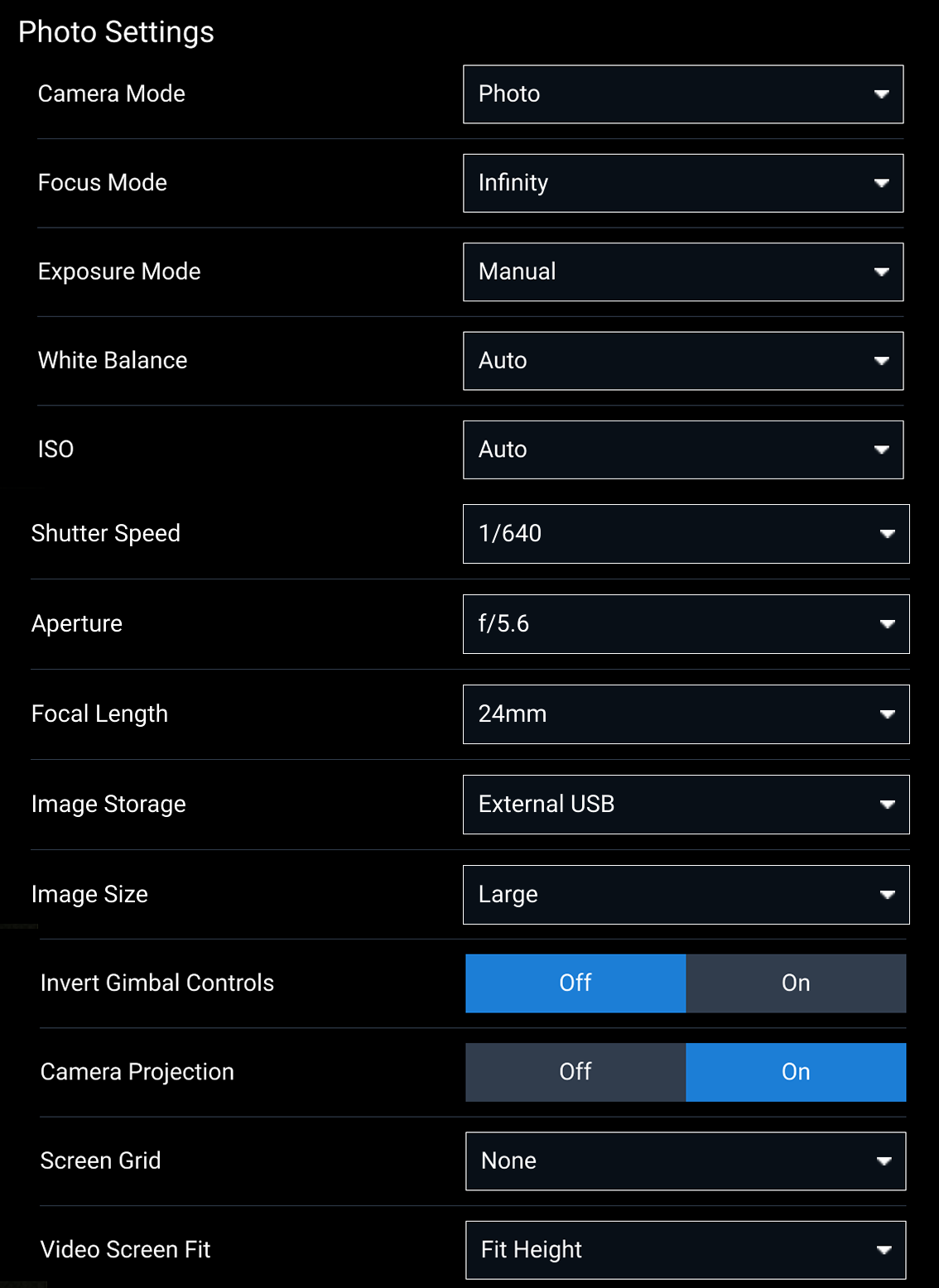Screen dimensions: 939x1288
Task: Change Image Storage from External USB
Action: pyautogui.click(x=686, y=805)
